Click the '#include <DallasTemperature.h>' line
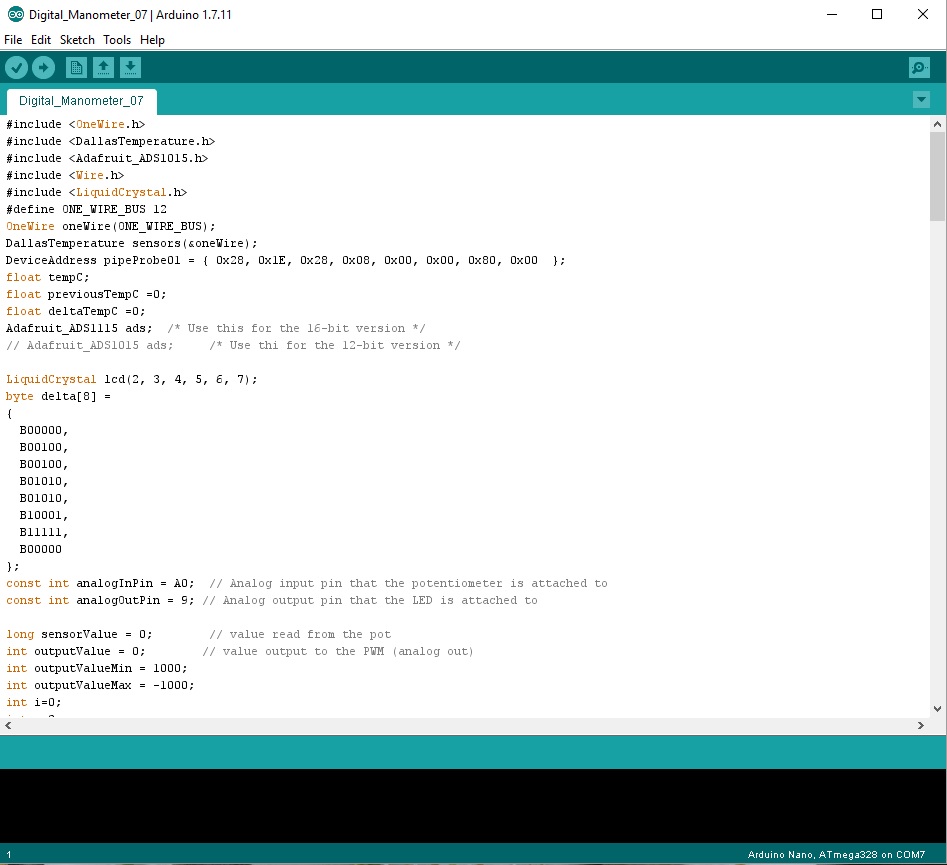The image size is (947, 865). point(111,141)
